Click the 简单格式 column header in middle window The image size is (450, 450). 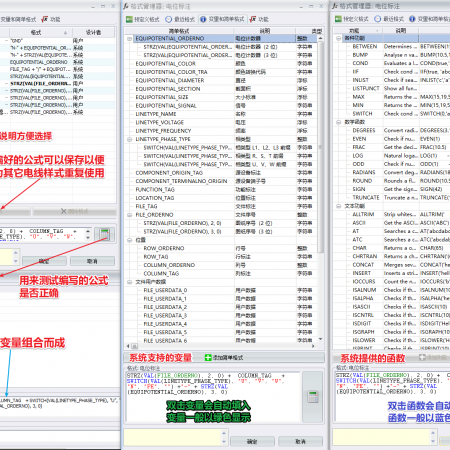(179, 31)
